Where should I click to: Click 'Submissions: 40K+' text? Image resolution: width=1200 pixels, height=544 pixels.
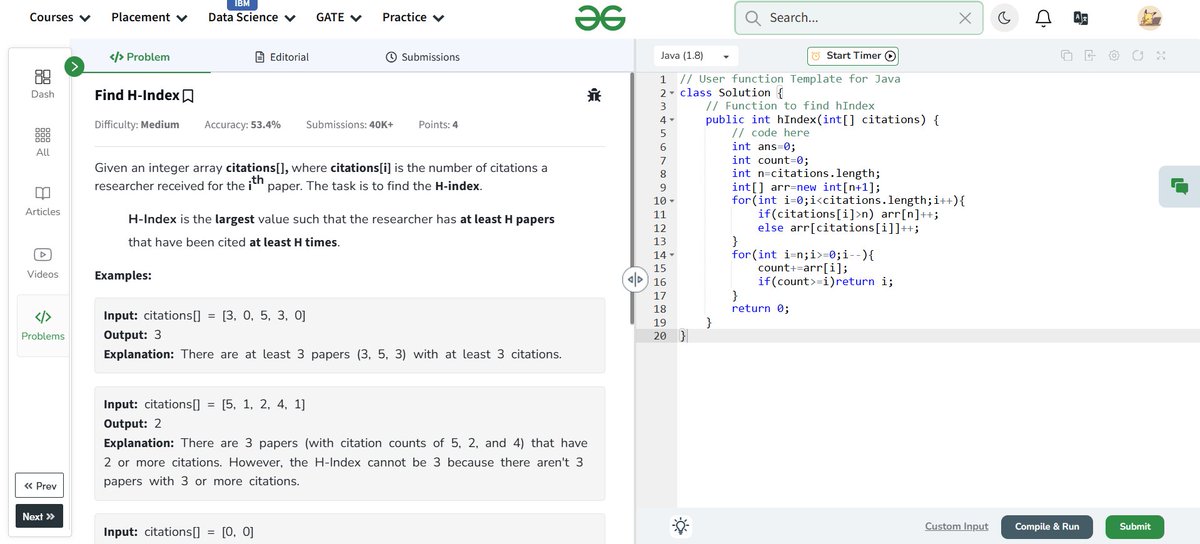coord(349,125)
